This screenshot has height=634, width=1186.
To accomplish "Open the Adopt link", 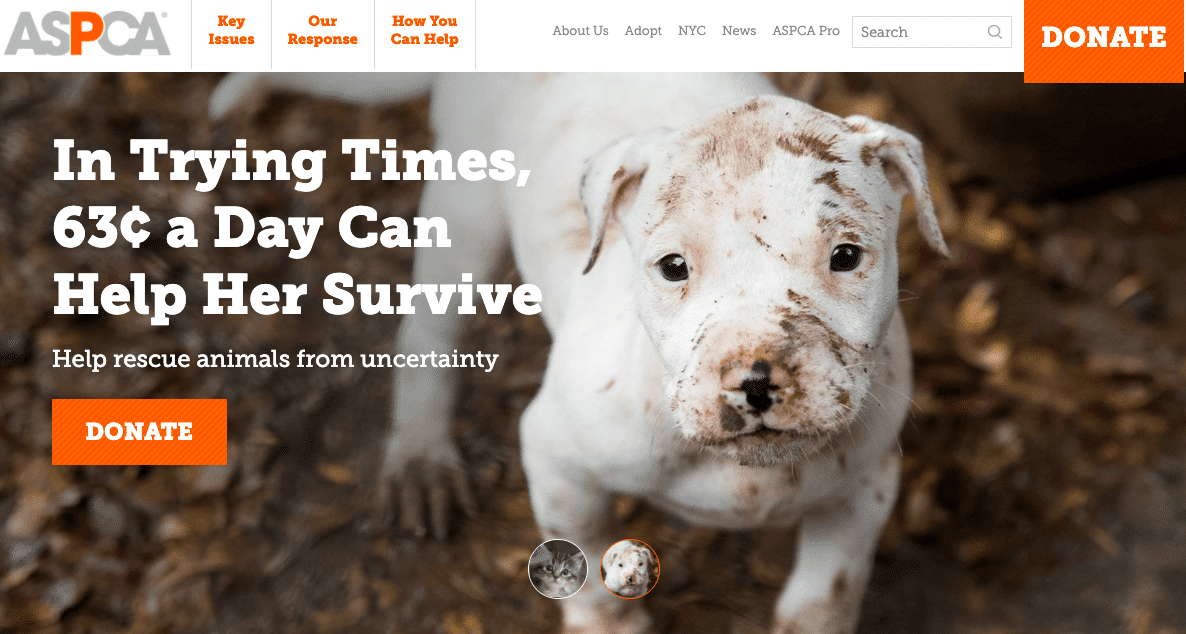I will pos(643,31).
